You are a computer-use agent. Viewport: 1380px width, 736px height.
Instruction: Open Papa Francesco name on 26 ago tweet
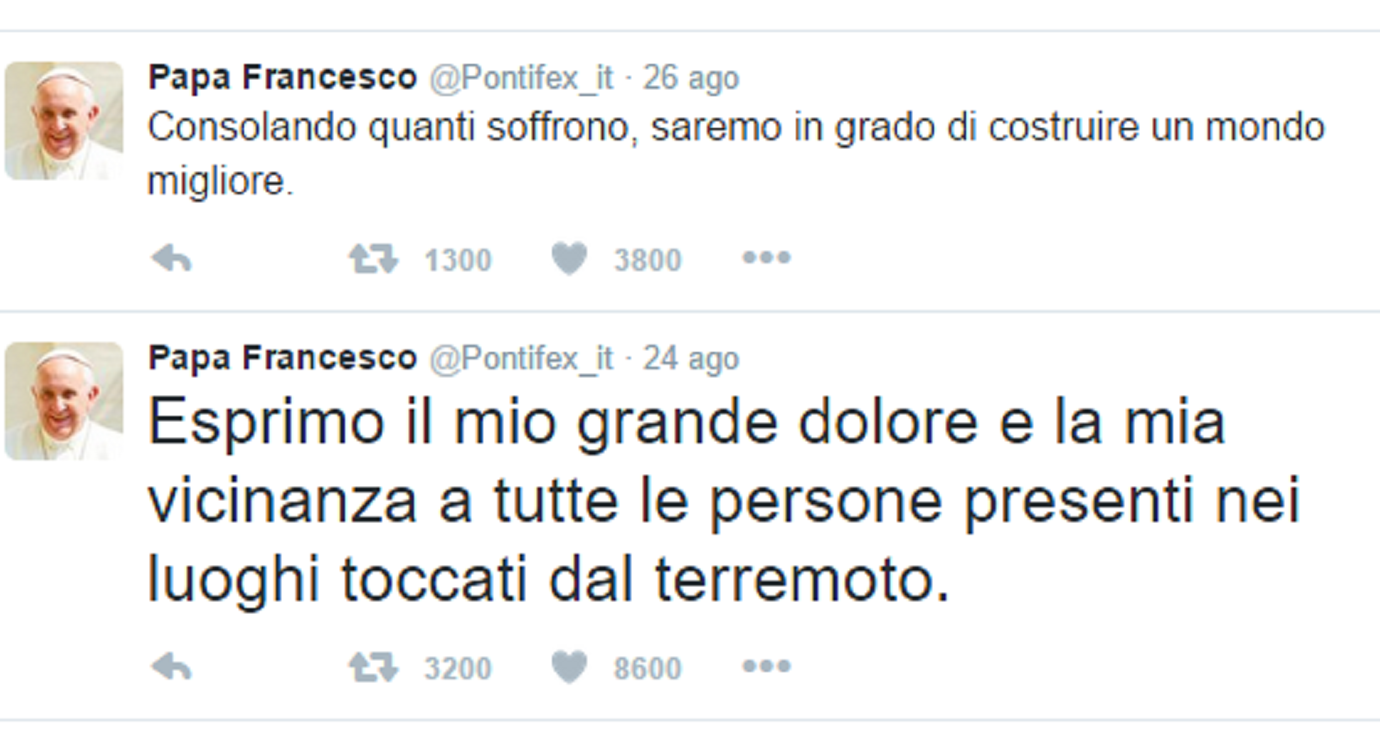pyautogui.click(x=283, y=78)
